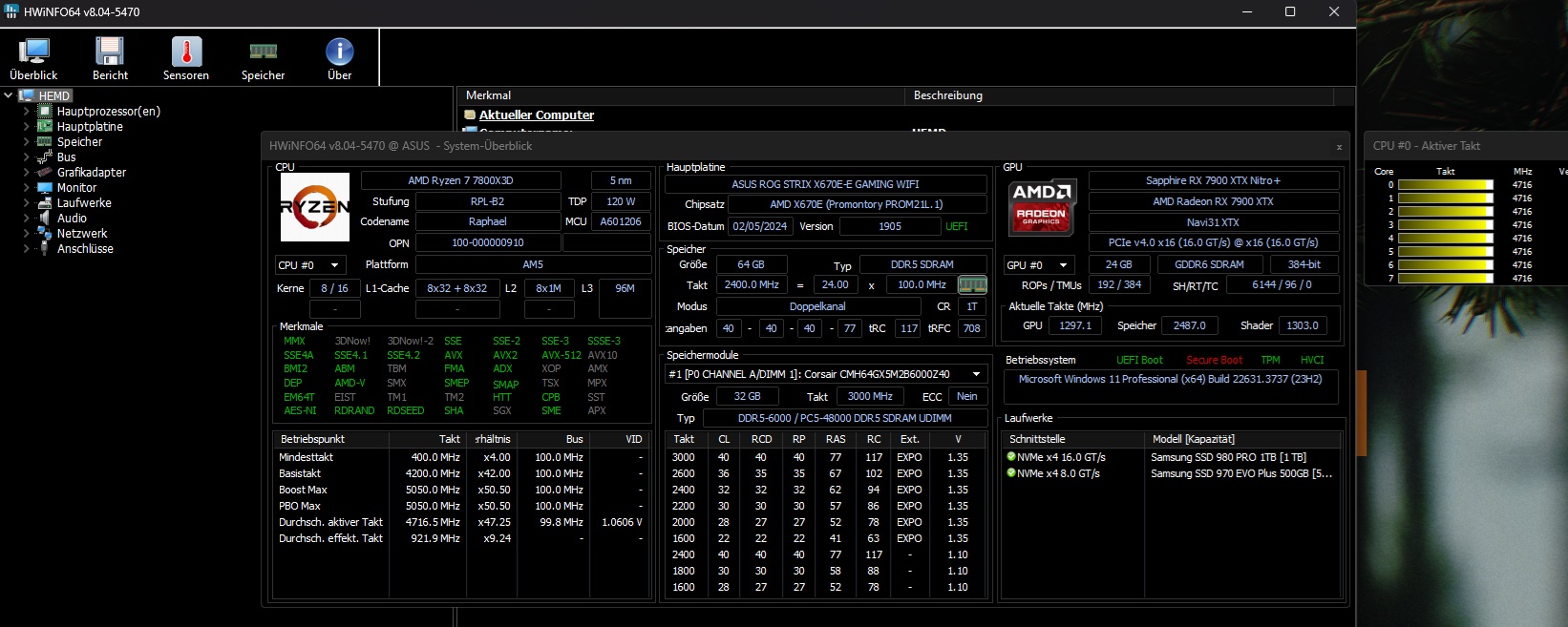Select the Bus tree item label

[66, 157]
